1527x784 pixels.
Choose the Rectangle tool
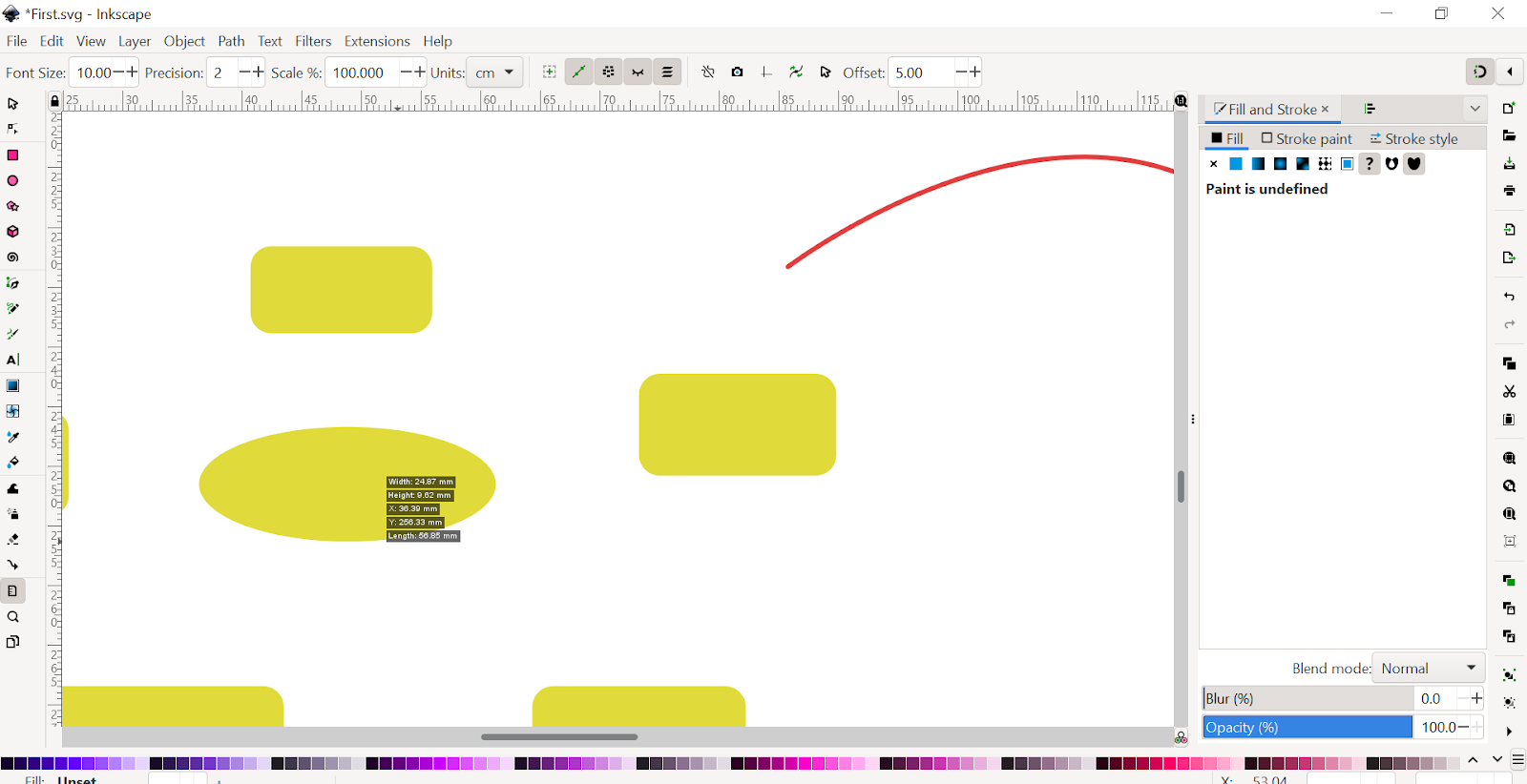(13, 155)
